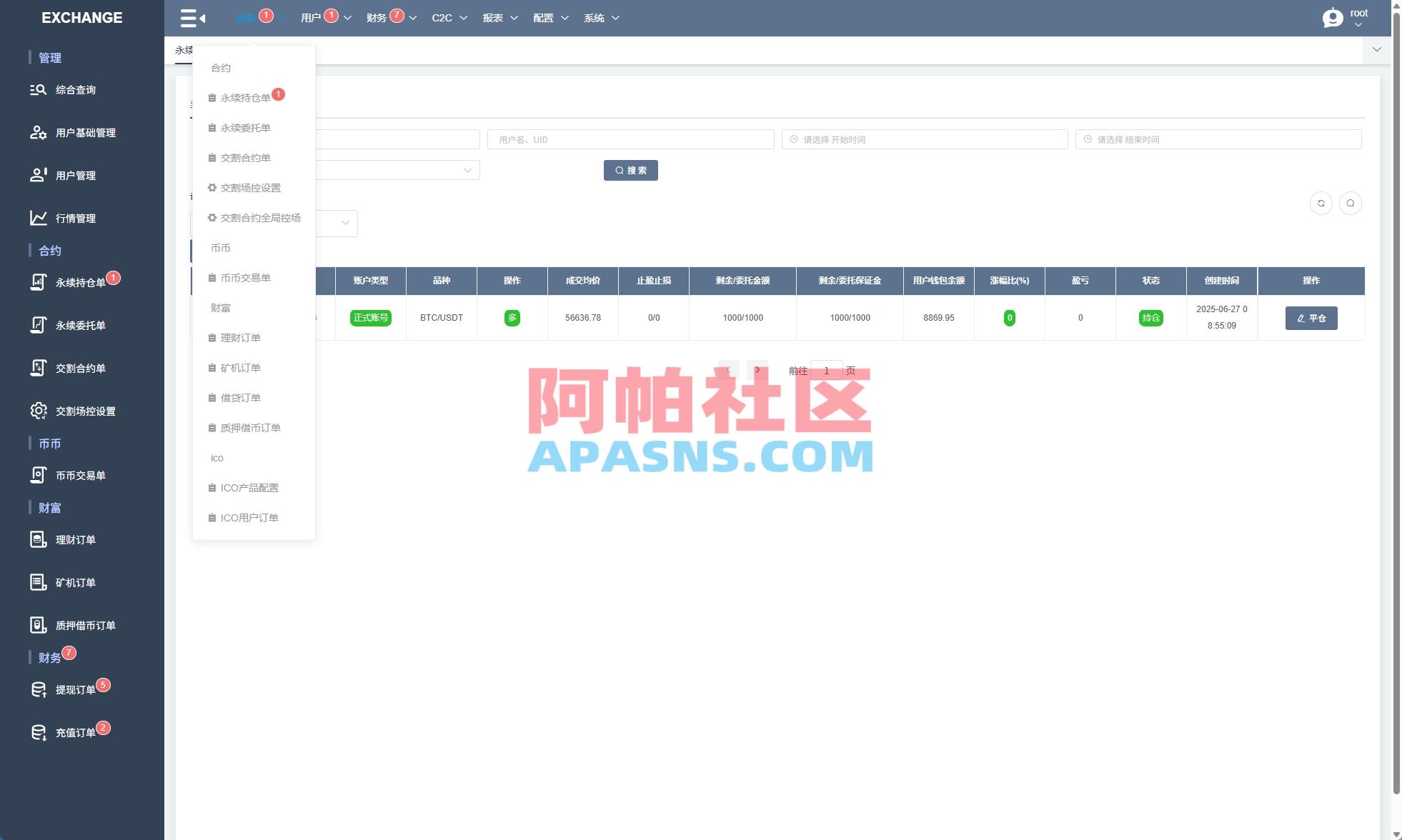The image size is (1402, 840).
Task: Open the 矿机订单 sidebar icon
Action: pos(38,582)
